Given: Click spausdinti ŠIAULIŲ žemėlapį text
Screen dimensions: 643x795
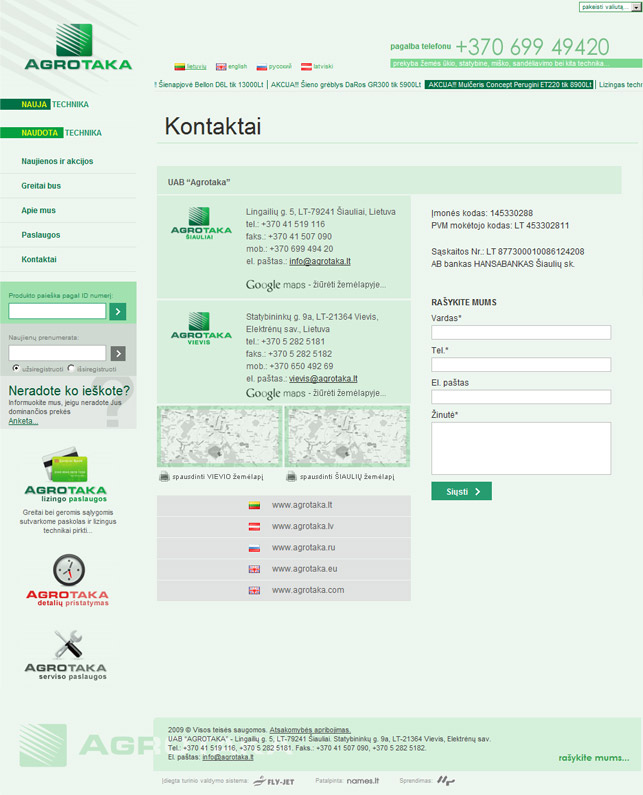Looking at the screenshot, I should (x=347, y=477).
